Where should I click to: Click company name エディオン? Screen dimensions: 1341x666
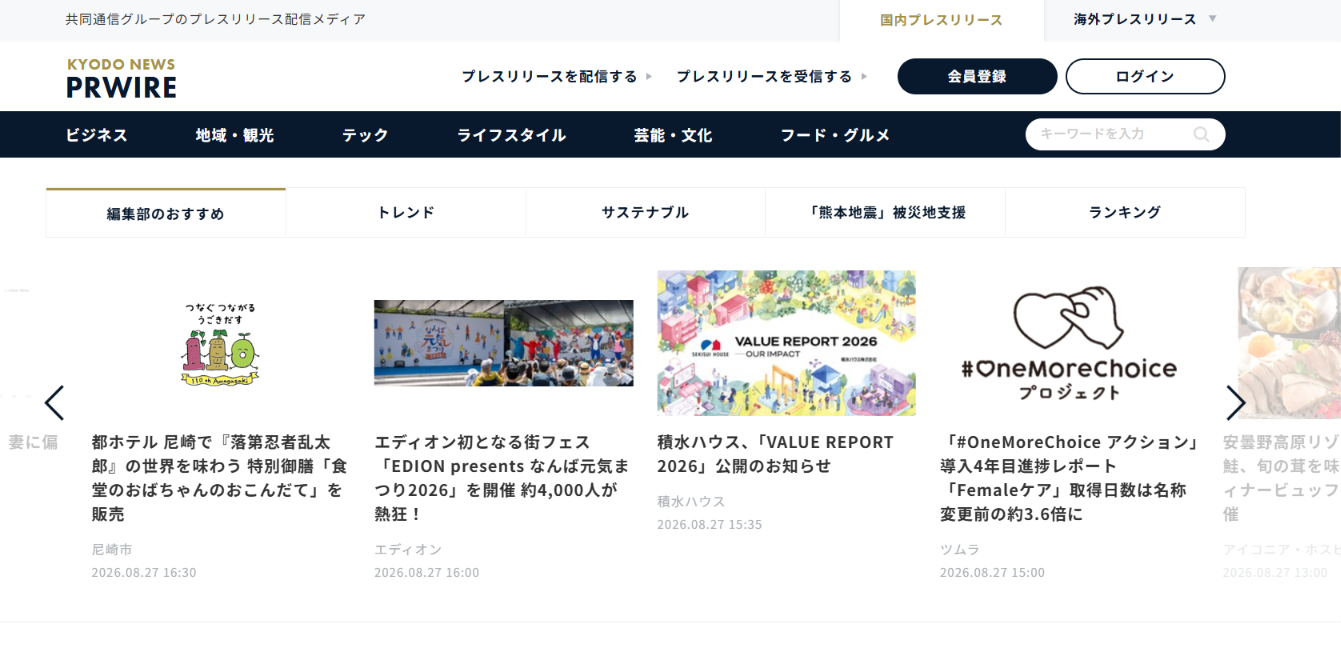408,549
